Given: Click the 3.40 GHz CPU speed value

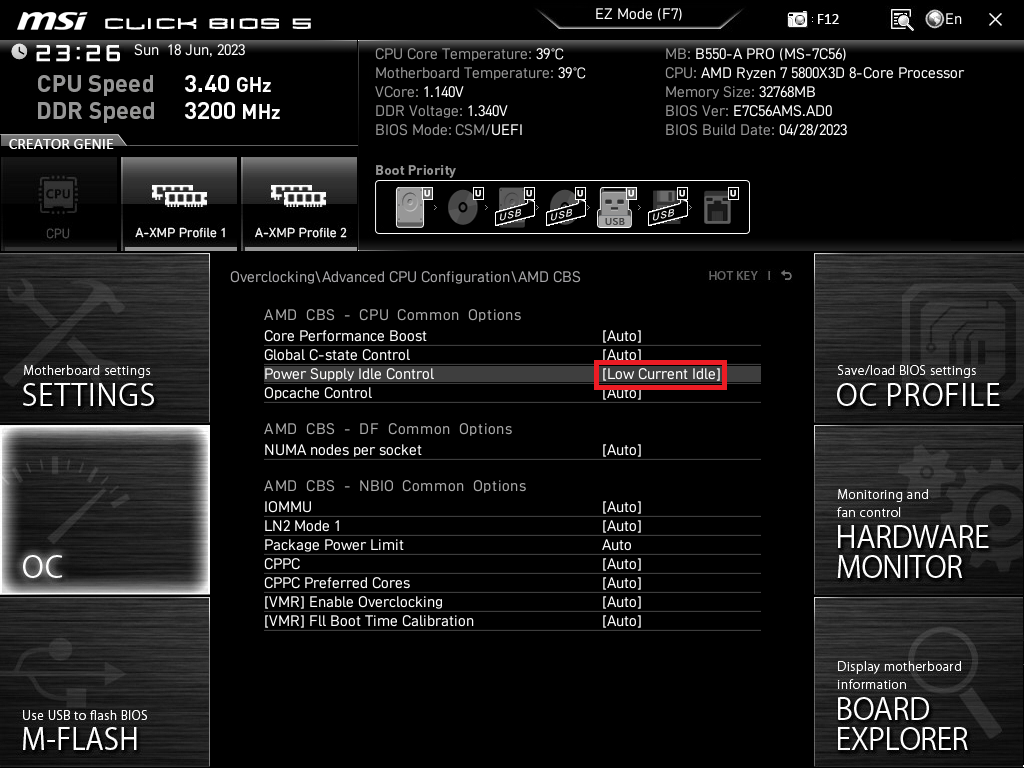Looking at the screenshot, I should click(x=227, y=84).
